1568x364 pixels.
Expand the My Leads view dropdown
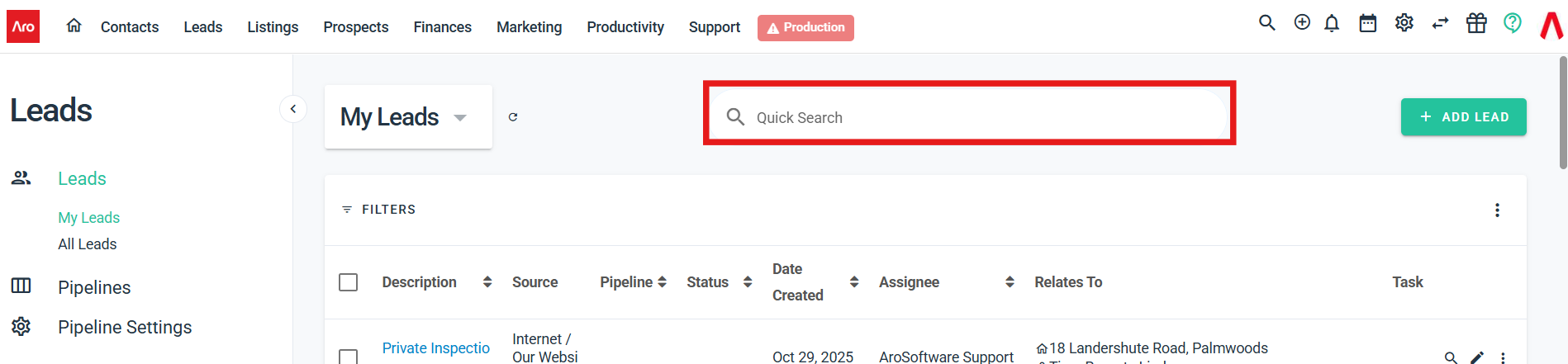click(460, 117)
